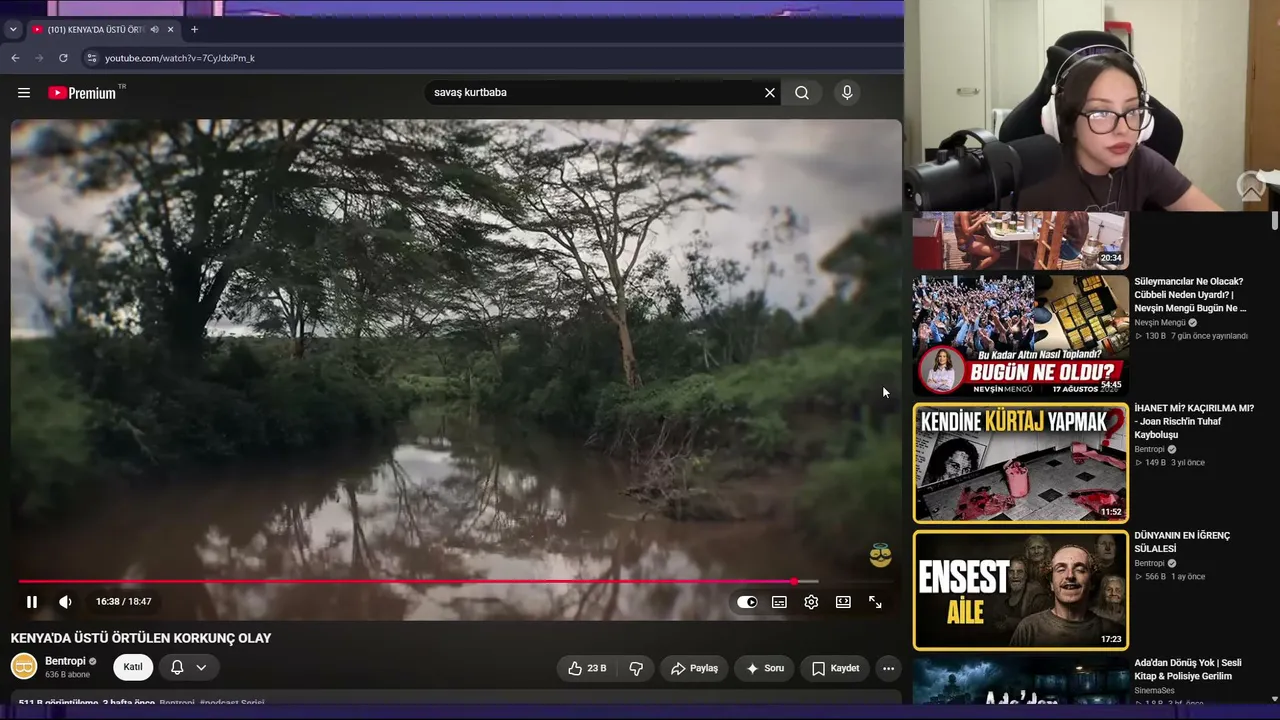Viewport: 1280px width, 720px height.
Task: Click the Katıl join button
Action: (133, 667)
